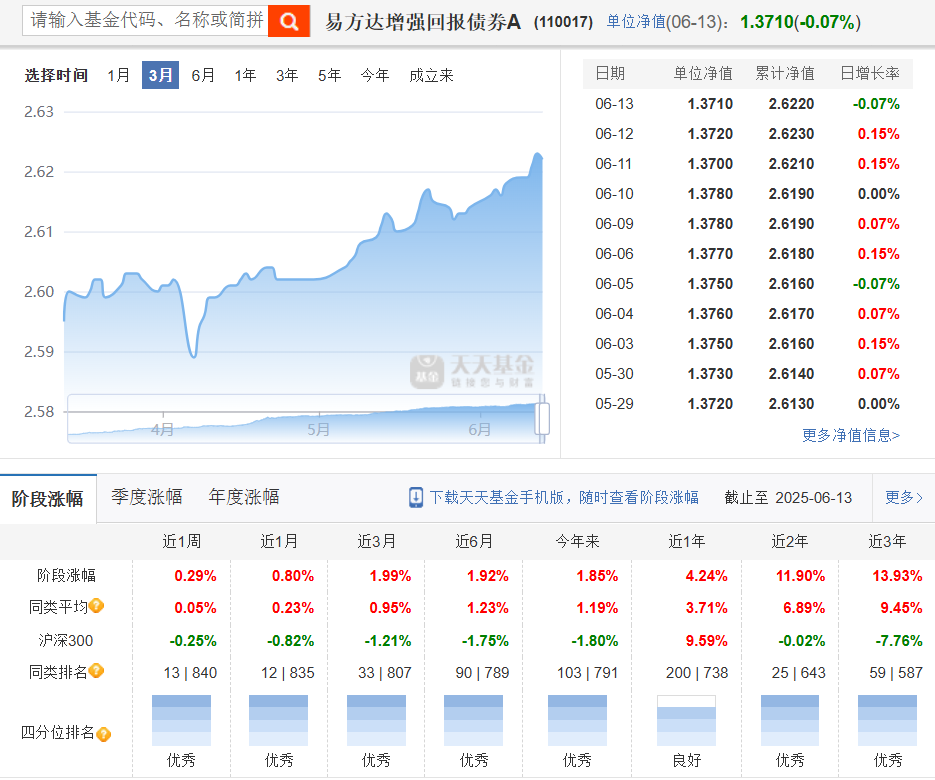Click the 9.59% 沪深300 value
The width and height of the screenshot is (935, 780).
coord(707,640)
